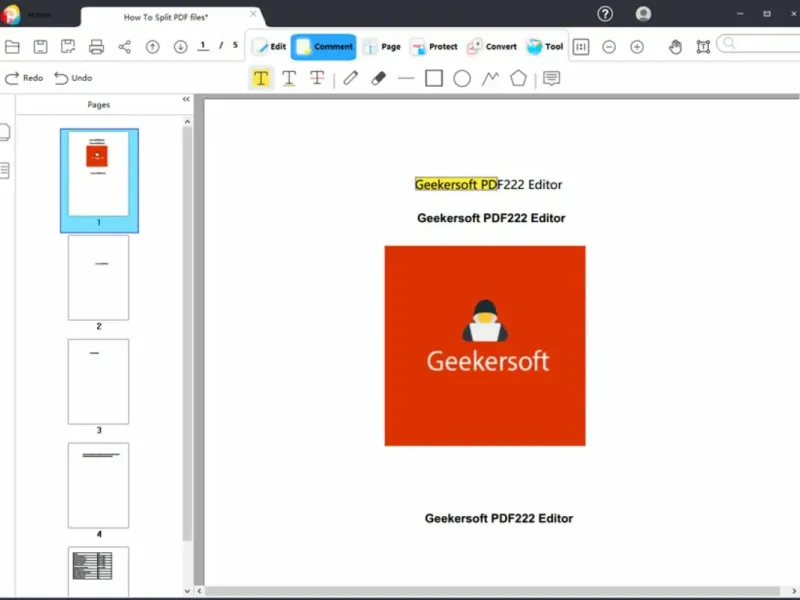Select the Polyline tool
Image resolution: width=800 pixels, height=600 pixels.
(490, 78)
